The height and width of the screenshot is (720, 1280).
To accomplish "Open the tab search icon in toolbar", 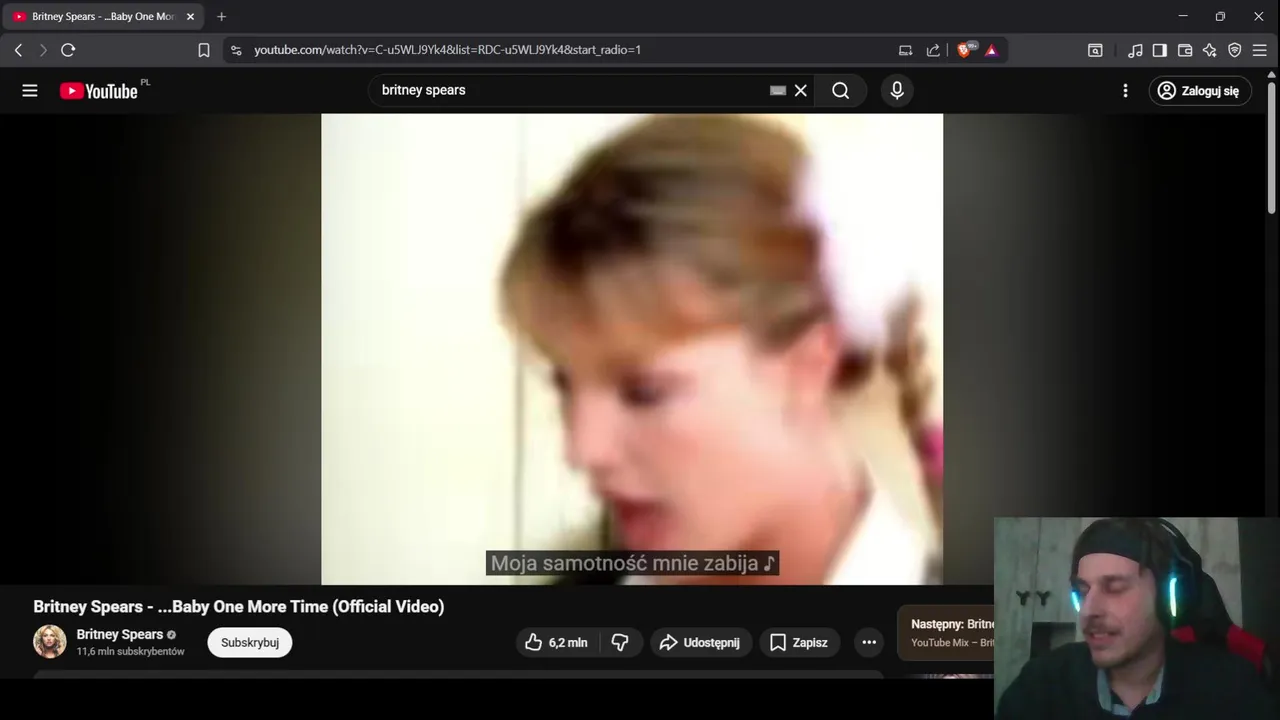I will pyautogui.click(x=1095, y=50).
